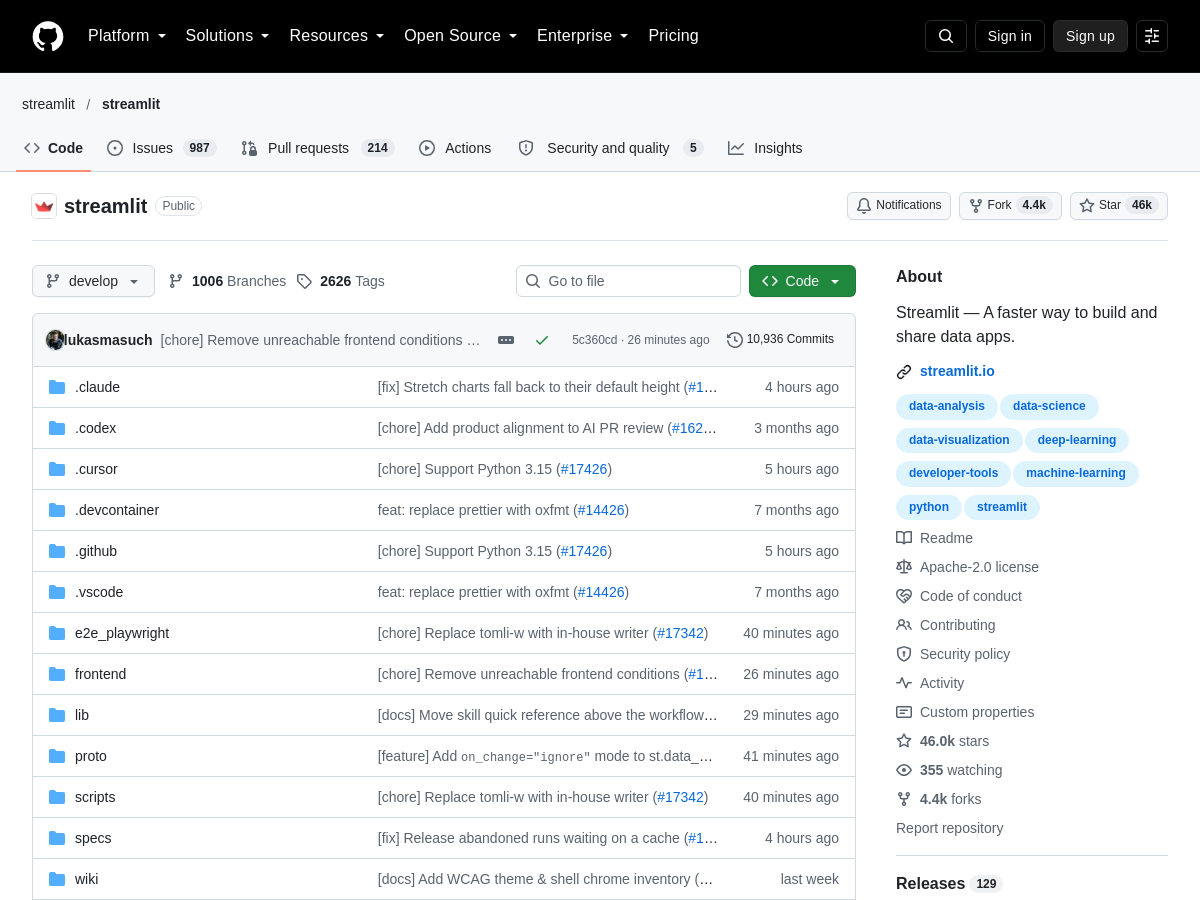Screen dimensions: 1200x900
Task: Click the Notifications button
Action: (899, 206)
